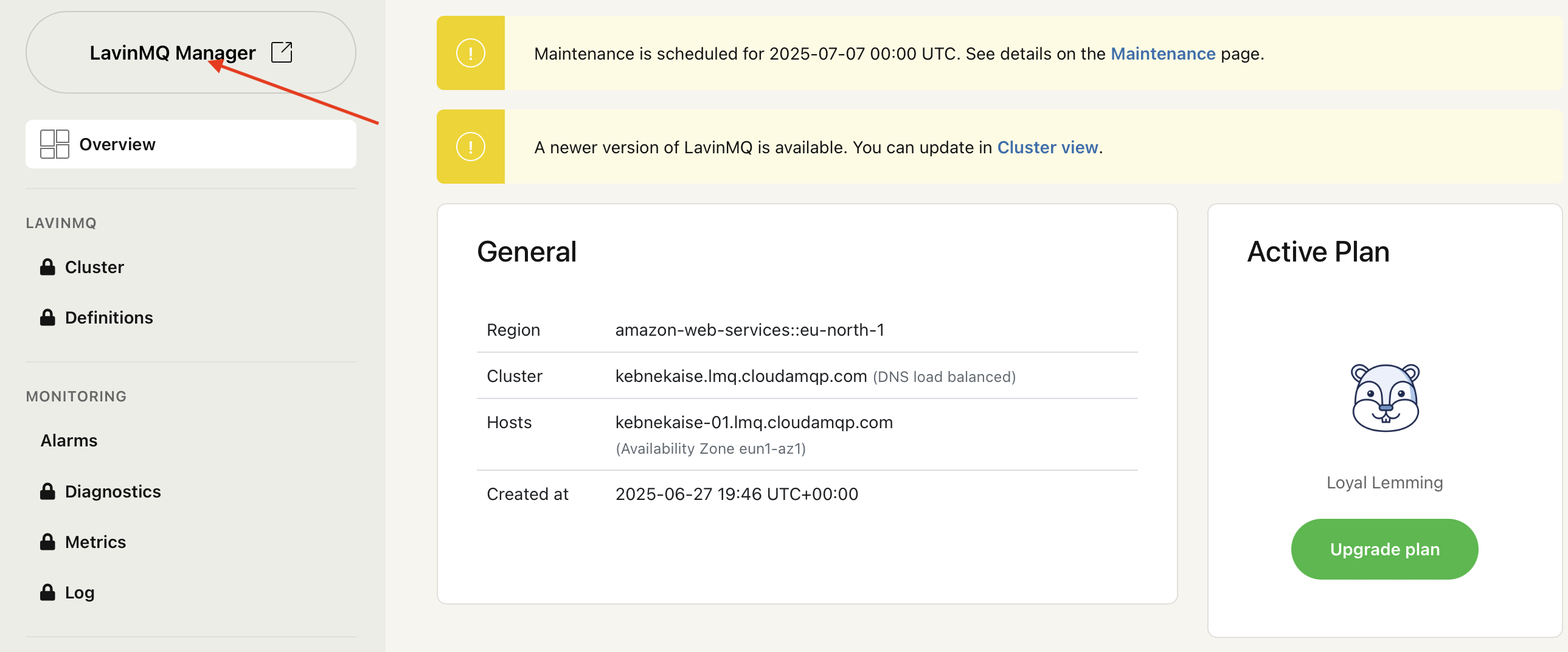Image resolution: width=1568 pixels, height=652 pixels.
Task: Click the lock icon next to Cluster
Action: [x=47, y=267]
